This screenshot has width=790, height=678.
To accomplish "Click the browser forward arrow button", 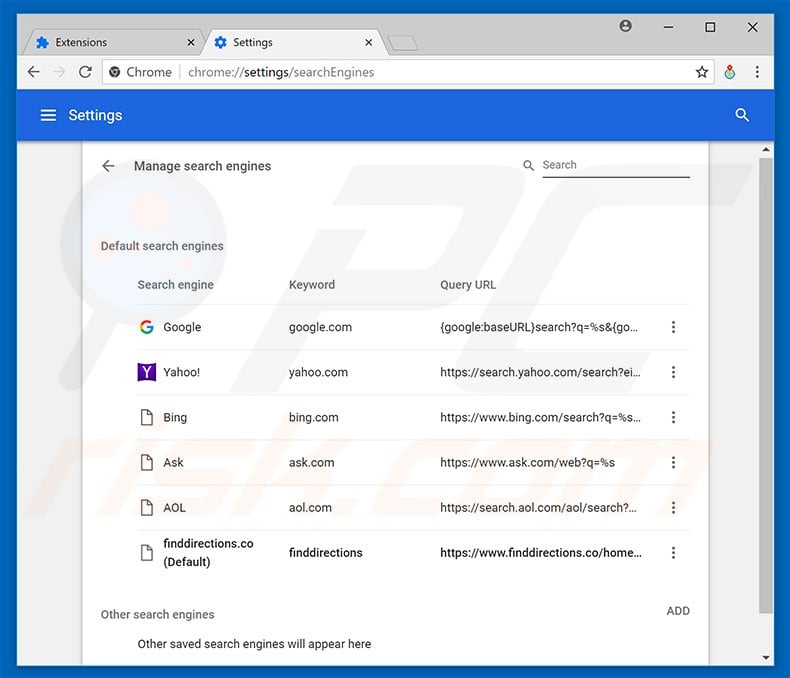I will [59, 72].
